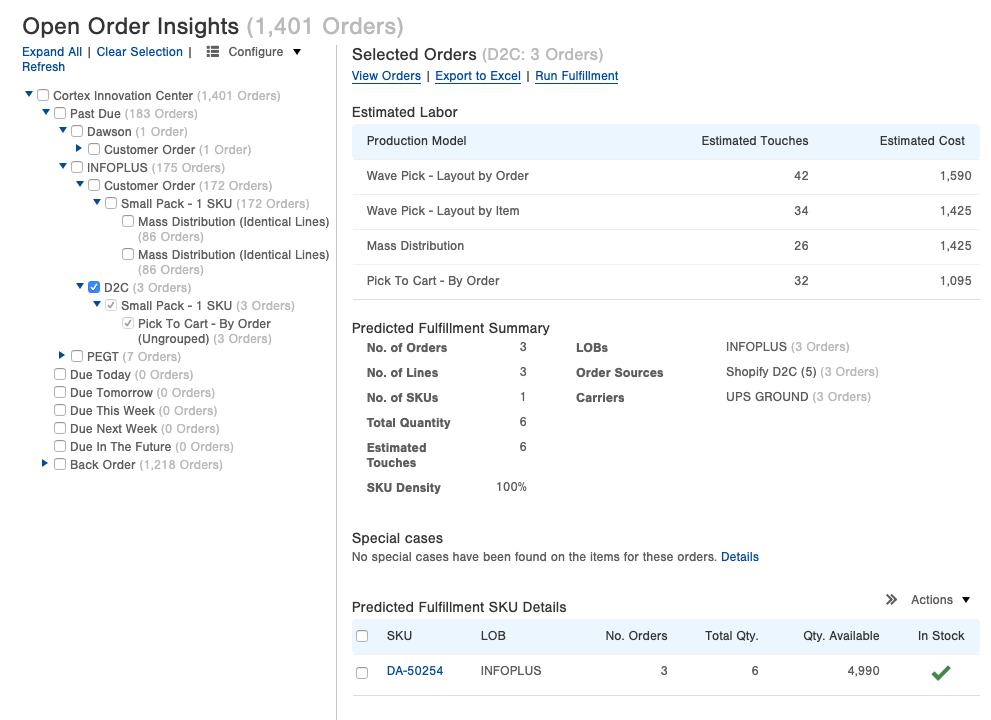Click the Expand All link
991x720 pixels.
[x=52, y=52]
